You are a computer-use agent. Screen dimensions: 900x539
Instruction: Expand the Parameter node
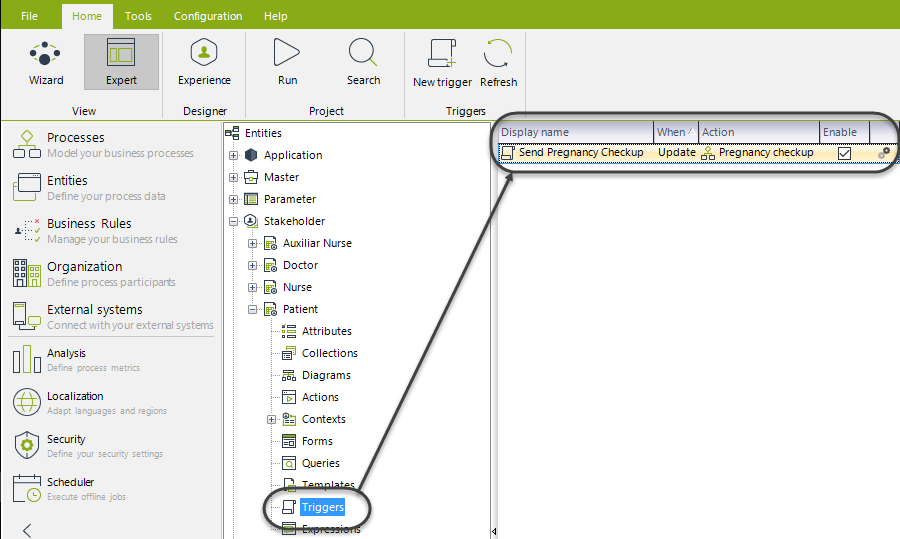tap(233, 200)
